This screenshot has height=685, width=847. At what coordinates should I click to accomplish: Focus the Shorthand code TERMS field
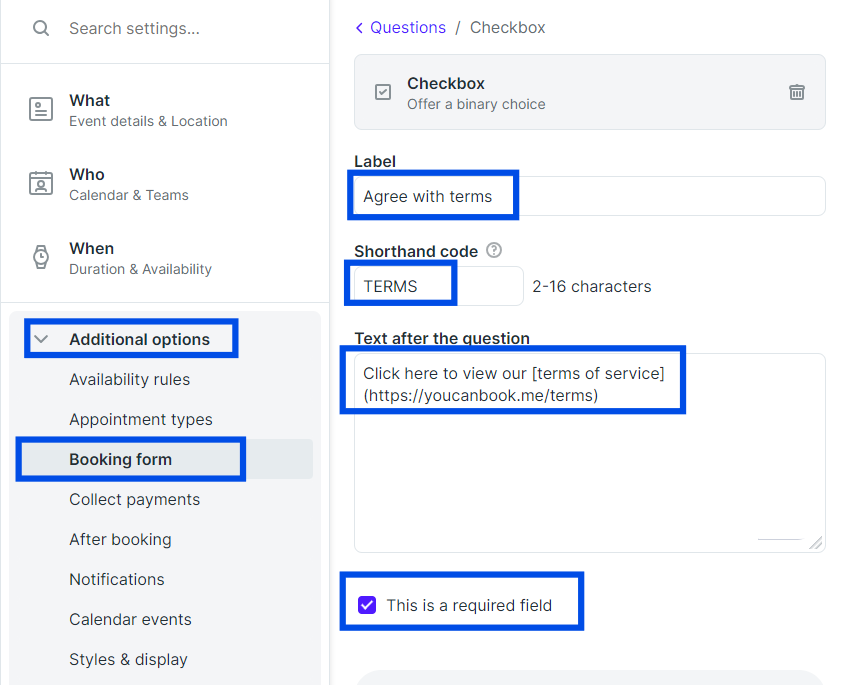[439, 286]
